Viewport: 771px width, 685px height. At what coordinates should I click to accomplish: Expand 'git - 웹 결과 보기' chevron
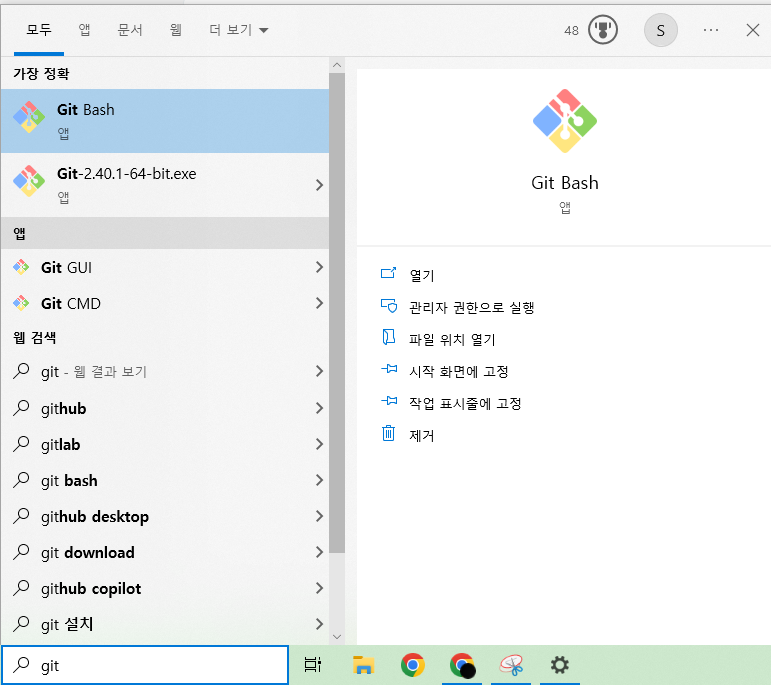319,371
